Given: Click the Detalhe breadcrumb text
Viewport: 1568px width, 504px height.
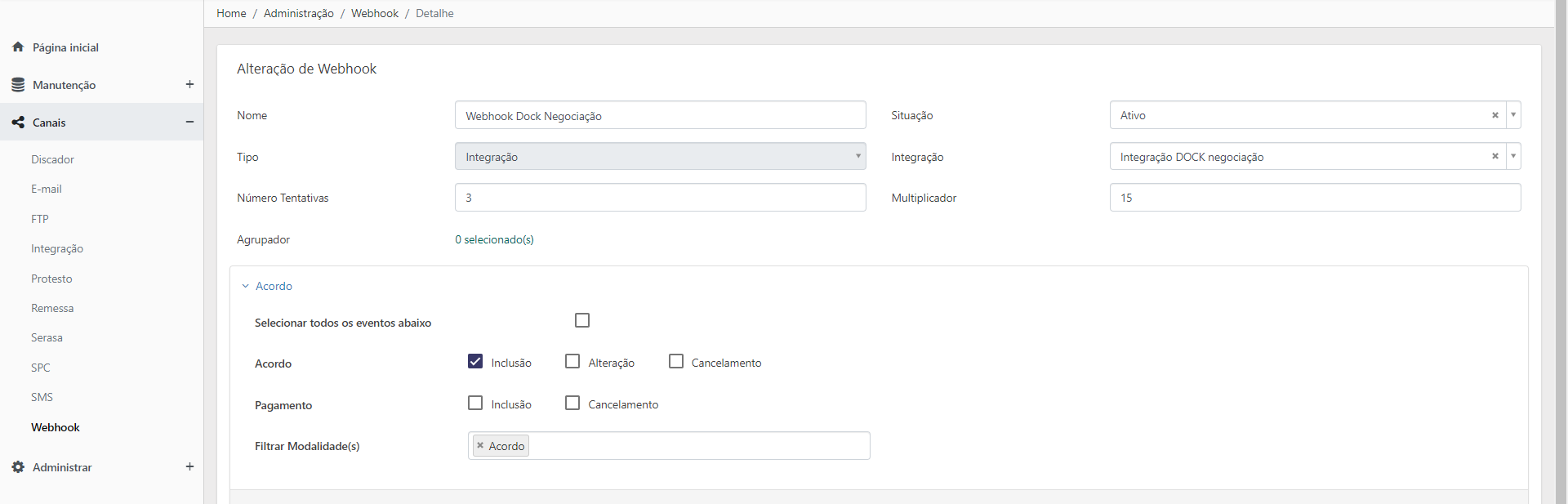Looking at the screenshot, I should click(434, 13).
